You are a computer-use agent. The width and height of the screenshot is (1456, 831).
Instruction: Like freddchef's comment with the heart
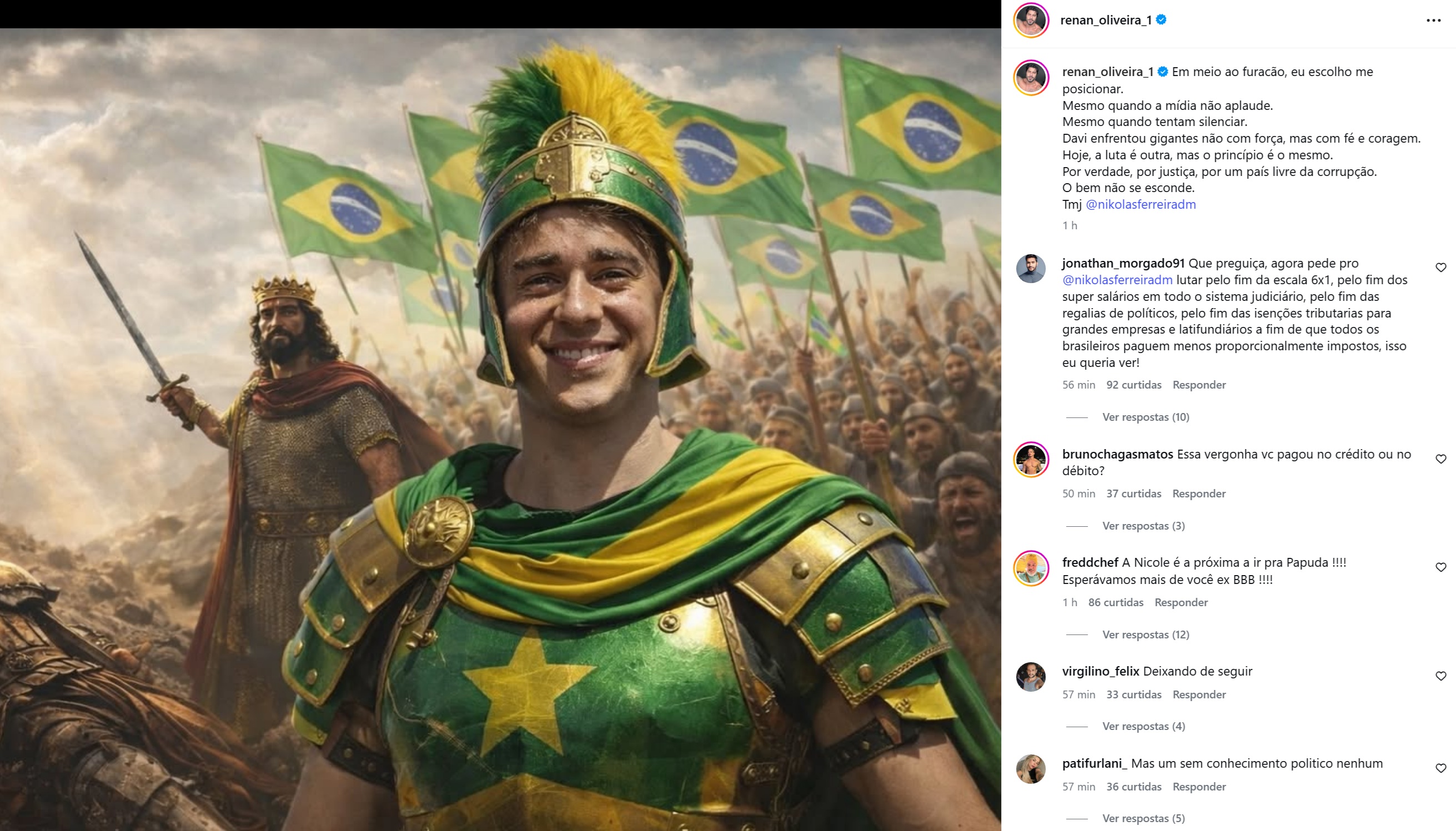pyautogui.click(x=1440, y=567)
